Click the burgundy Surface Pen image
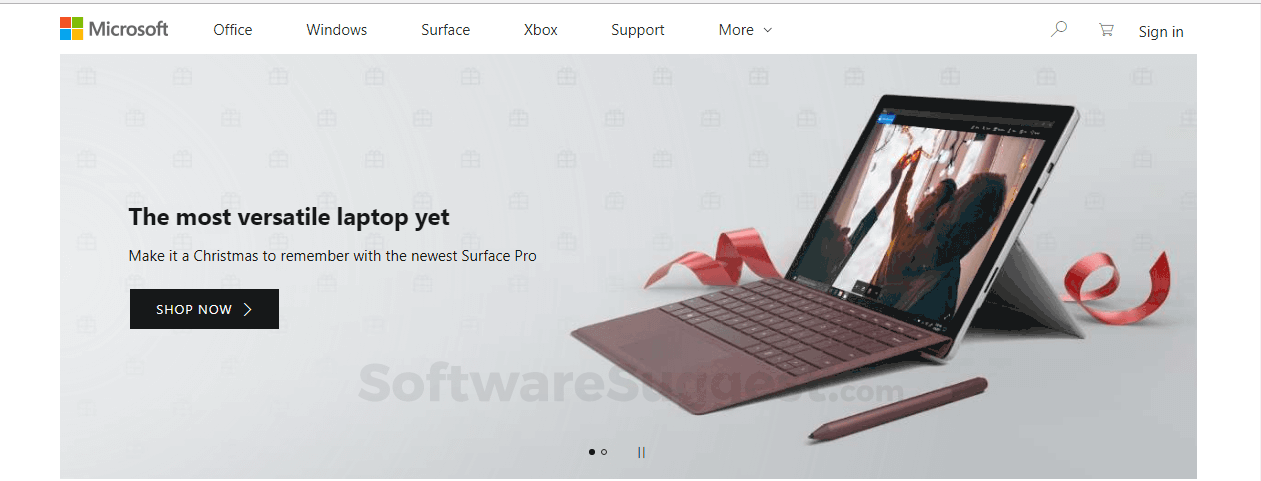Image resolution: width=1261 pixels, height=481 pixels. pos(898,407)
